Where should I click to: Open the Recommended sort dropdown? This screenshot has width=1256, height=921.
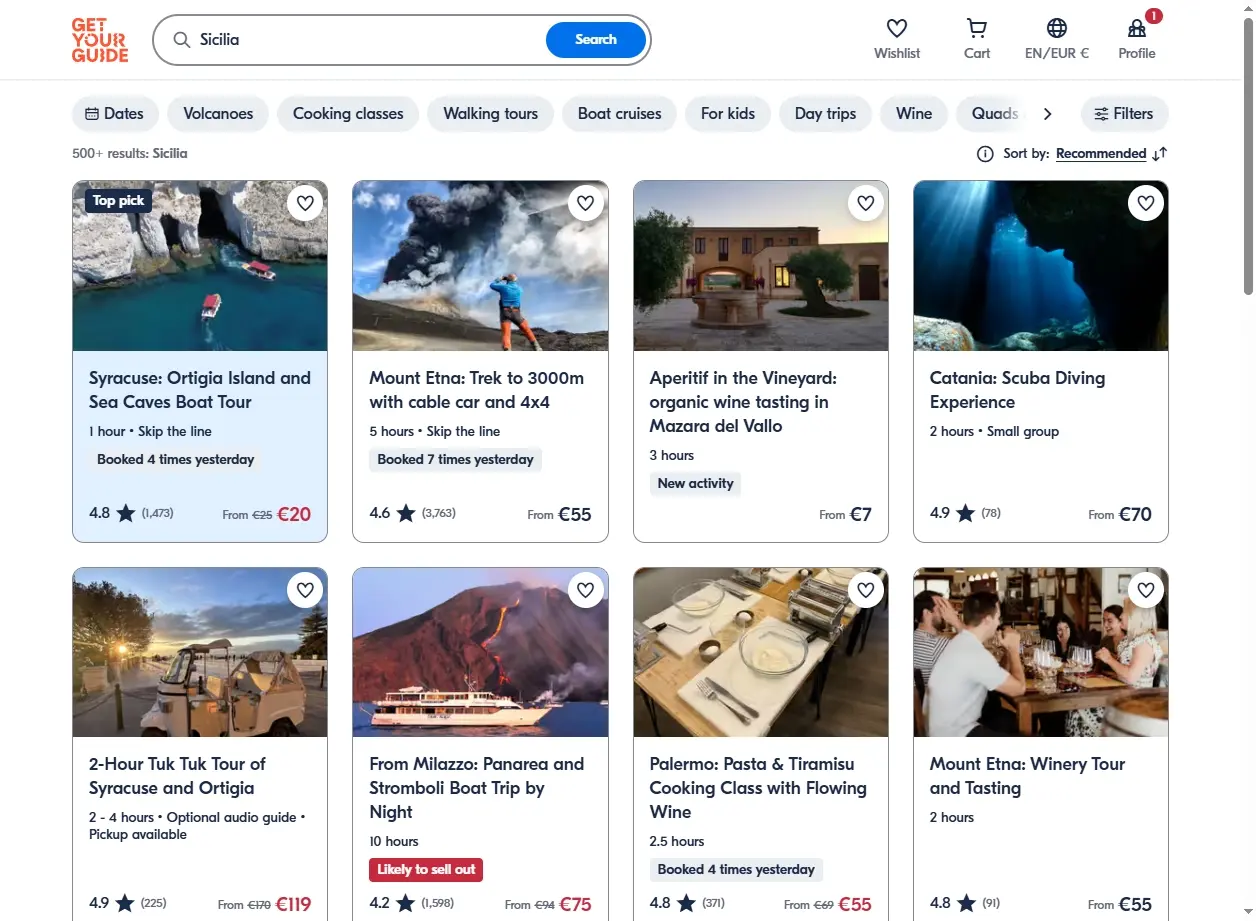click(1101, 154)
